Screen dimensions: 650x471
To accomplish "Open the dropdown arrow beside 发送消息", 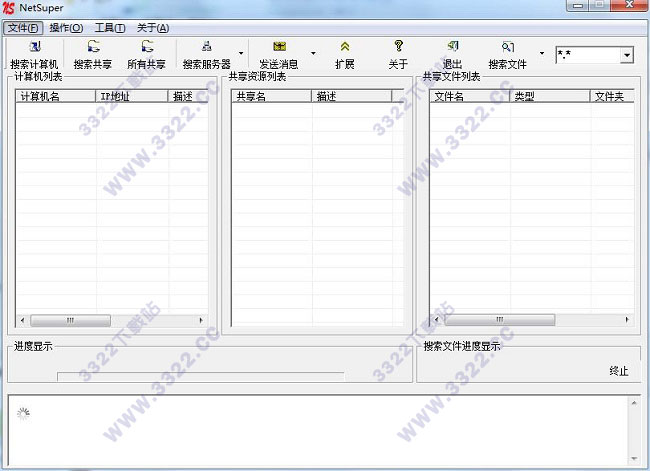I will pyautogui.click(x=313, y=53).
